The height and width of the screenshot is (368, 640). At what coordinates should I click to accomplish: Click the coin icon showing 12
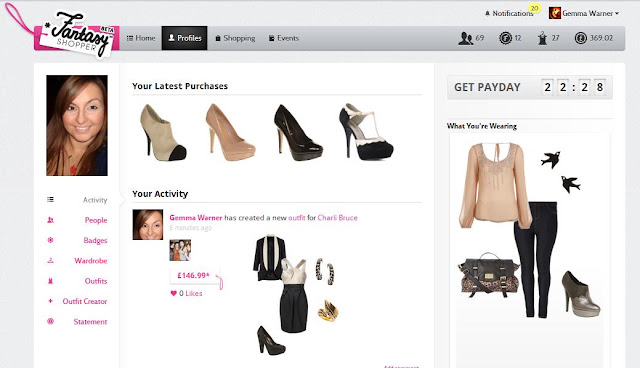(x=505, y=38)
